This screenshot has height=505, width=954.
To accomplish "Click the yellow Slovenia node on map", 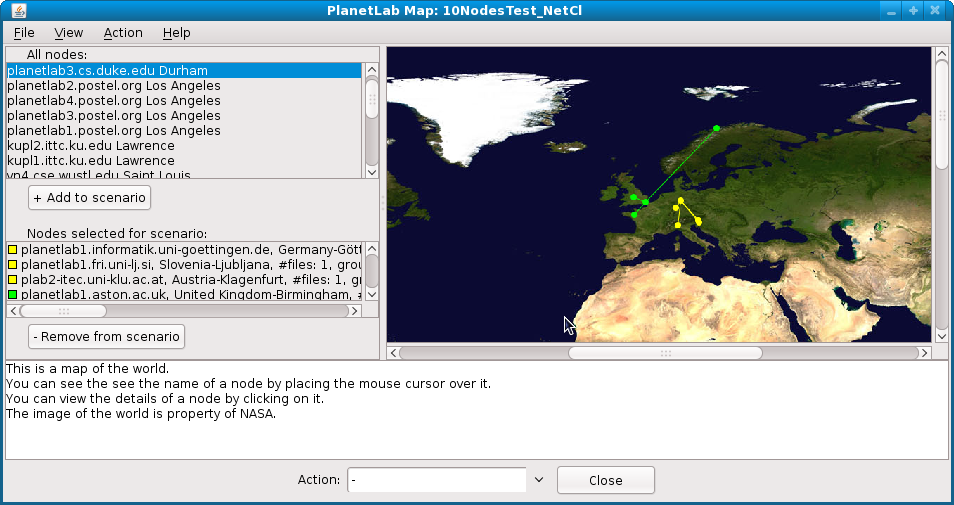I will coord(698,221).
